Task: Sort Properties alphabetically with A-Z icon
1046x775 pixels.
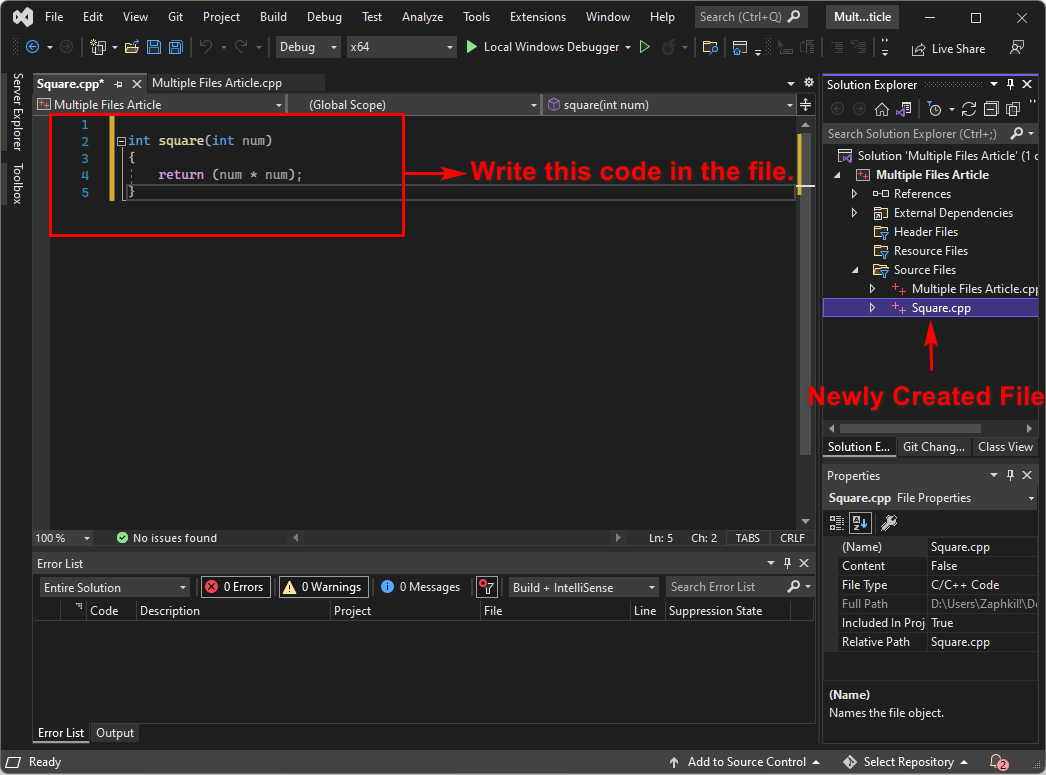Action: tap(861, 522)
